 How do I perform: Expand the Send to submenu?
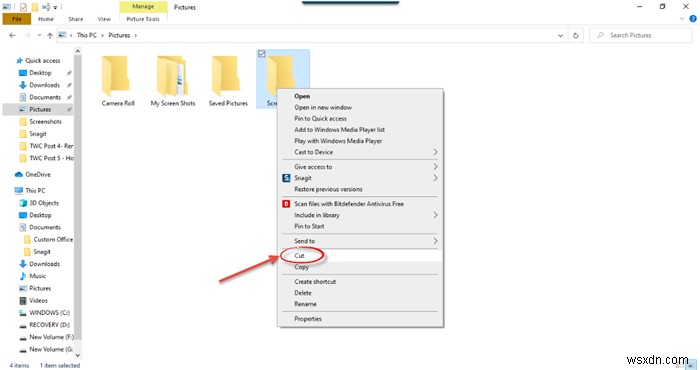pyautogui.click(x=360, y=241)
